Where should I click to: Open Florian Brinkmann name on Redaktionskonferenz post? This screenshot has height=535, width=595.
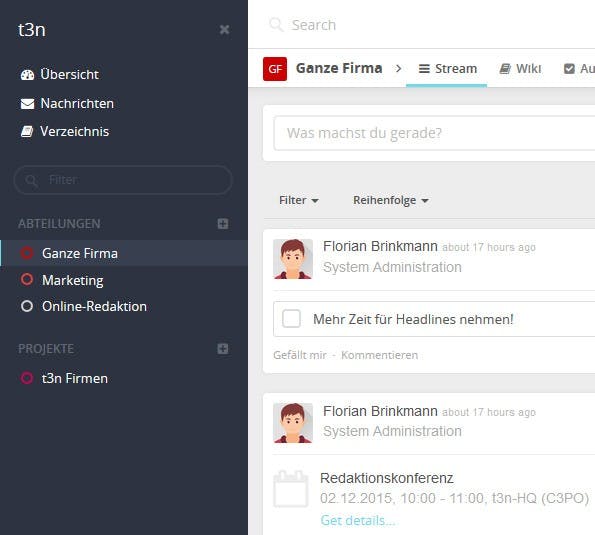pos(380,411)
